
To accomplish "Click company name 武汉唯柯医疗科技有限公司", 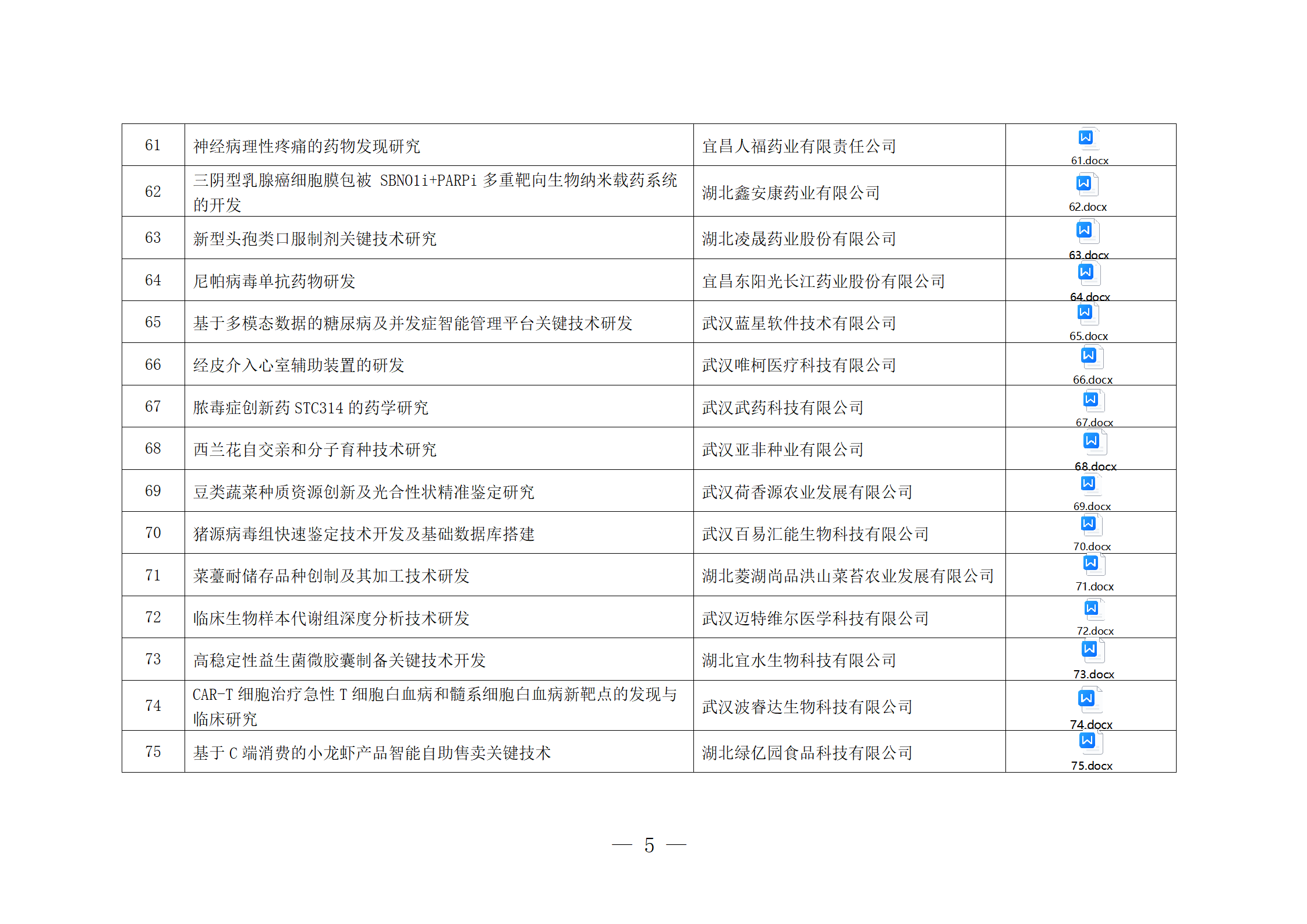I will pos(799,365).
